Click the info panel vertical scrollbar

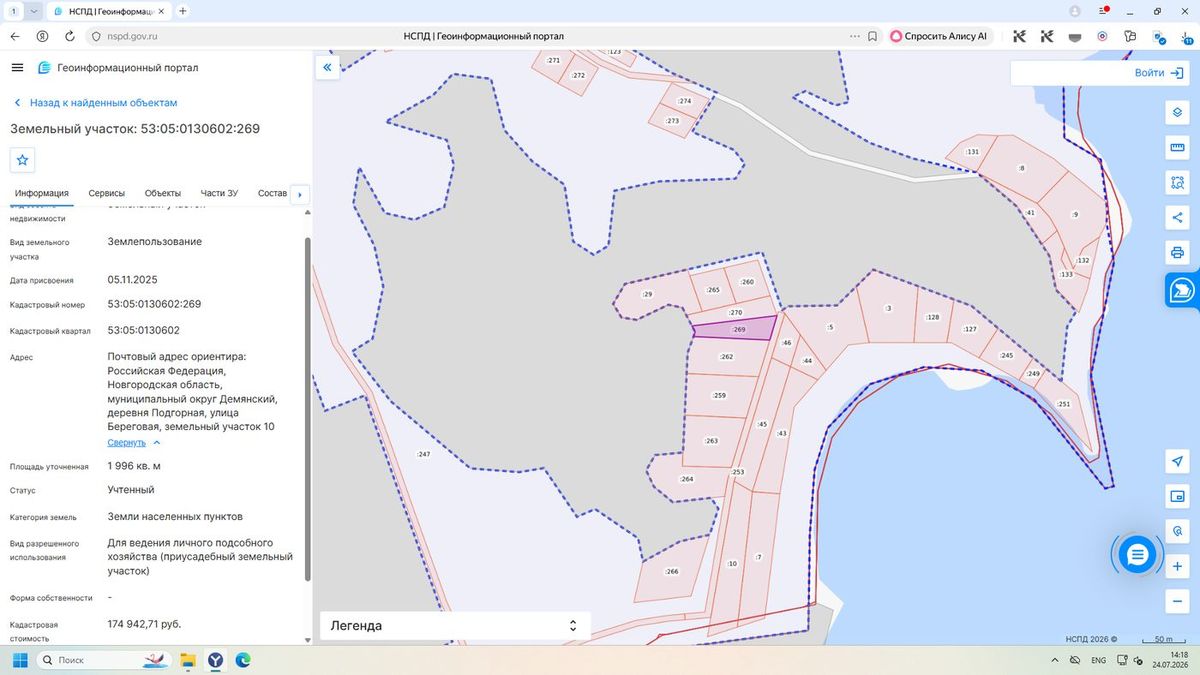[x=307, y=407]
